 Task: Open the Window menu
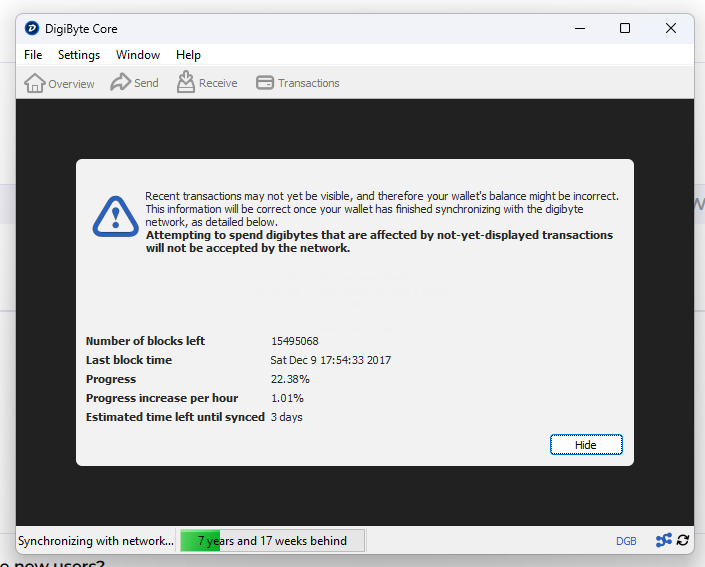click(138, 55)
